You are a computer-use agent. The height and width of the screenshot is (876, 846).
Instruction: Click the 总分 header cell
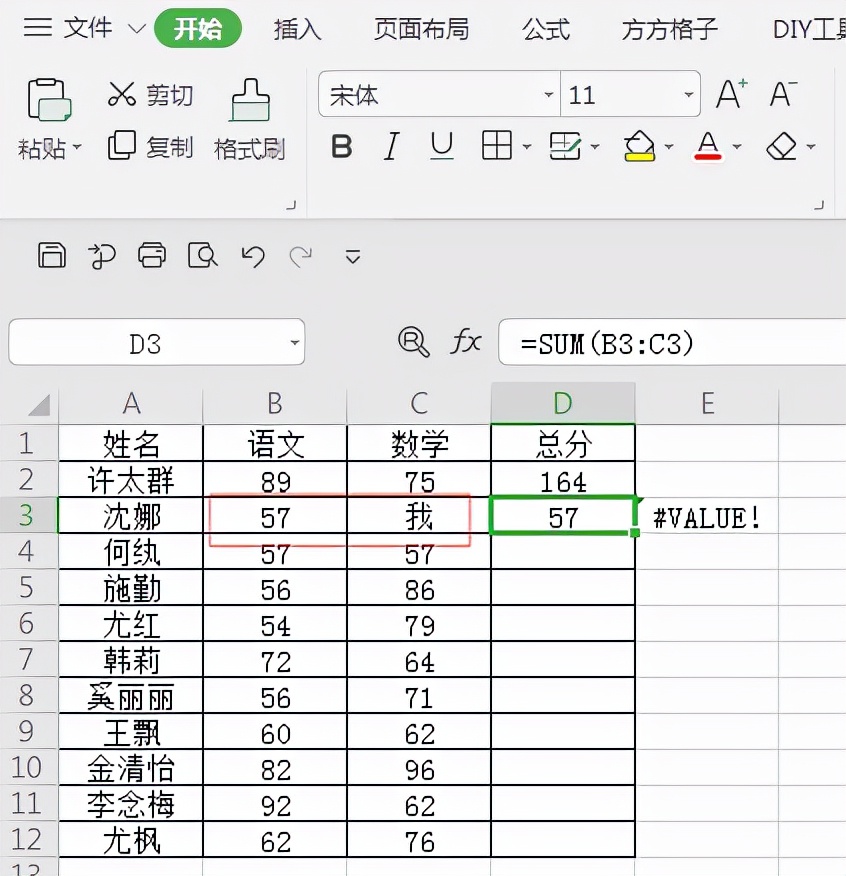(x=563, y=444)
